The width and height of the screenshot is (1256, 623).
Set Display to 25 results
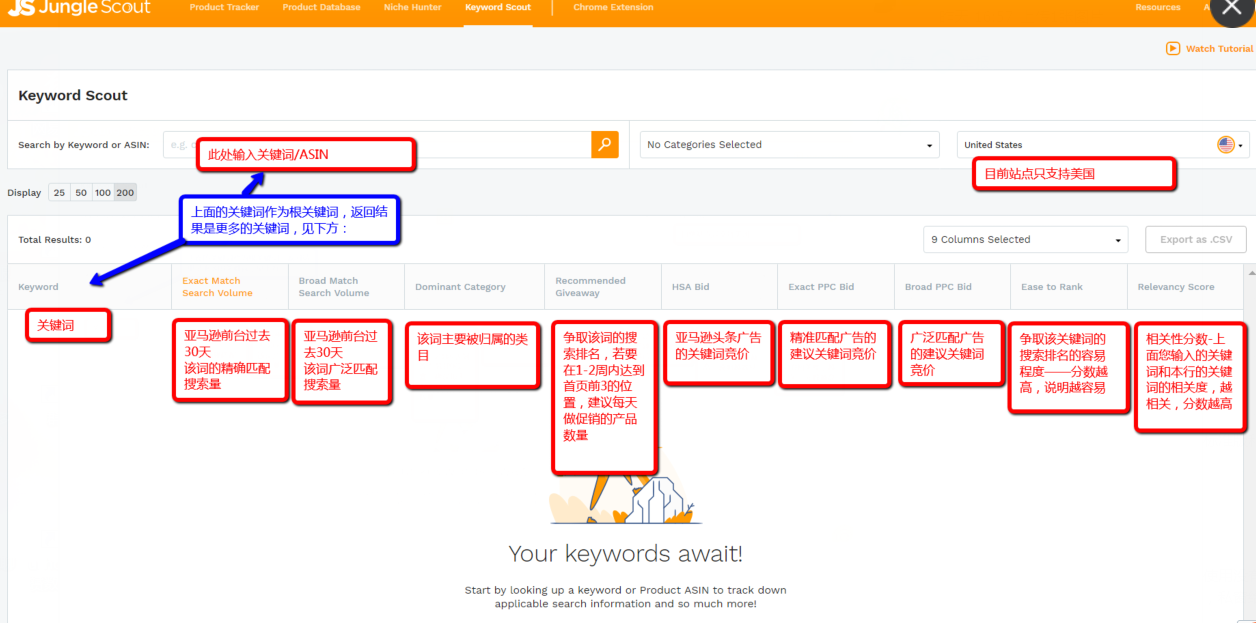click(59, 192)
